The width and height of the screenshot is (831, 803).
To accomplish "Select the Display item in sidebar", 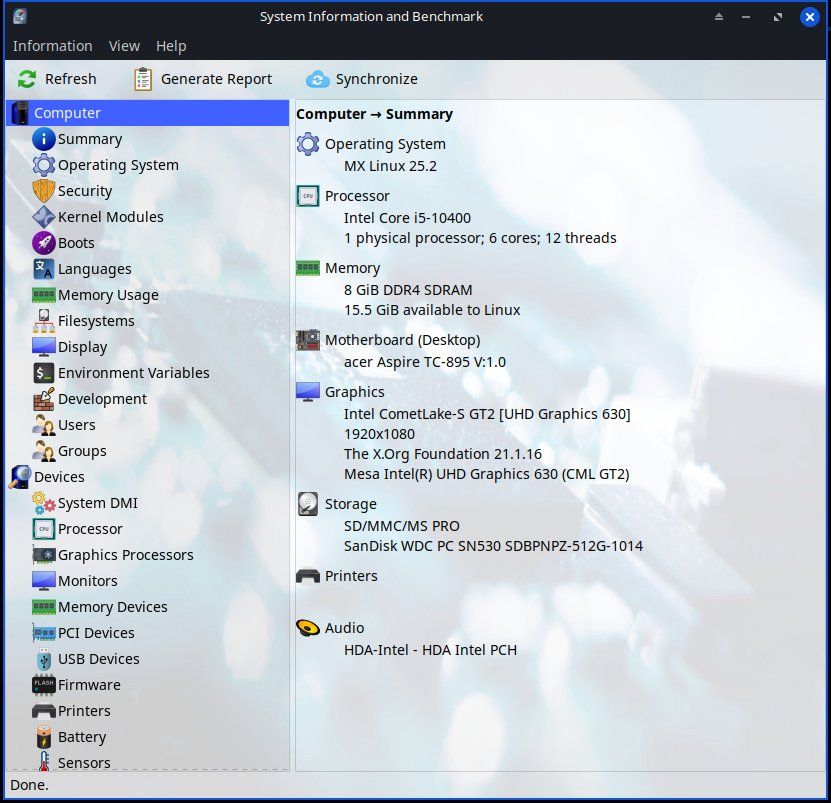I will (70, 347).
